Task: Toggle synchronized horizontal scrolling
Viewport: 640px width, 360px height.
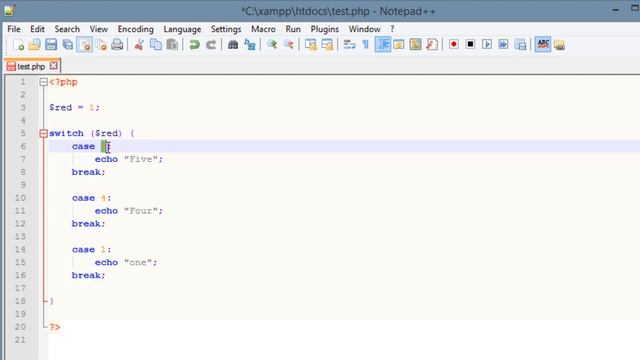Action: coord(327,44)
